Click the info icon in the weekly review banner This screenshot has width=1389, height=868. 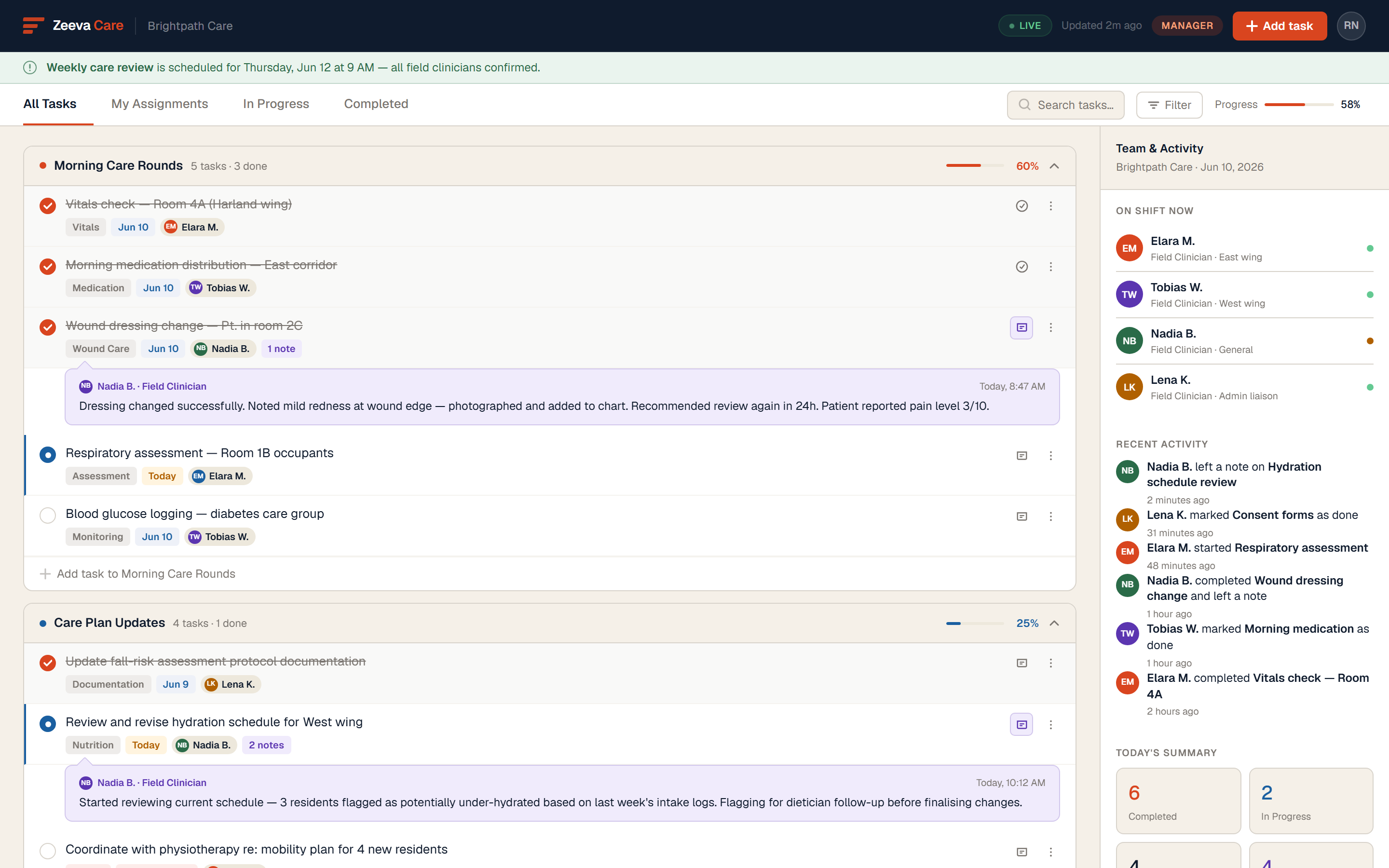[x=30, y=68]
